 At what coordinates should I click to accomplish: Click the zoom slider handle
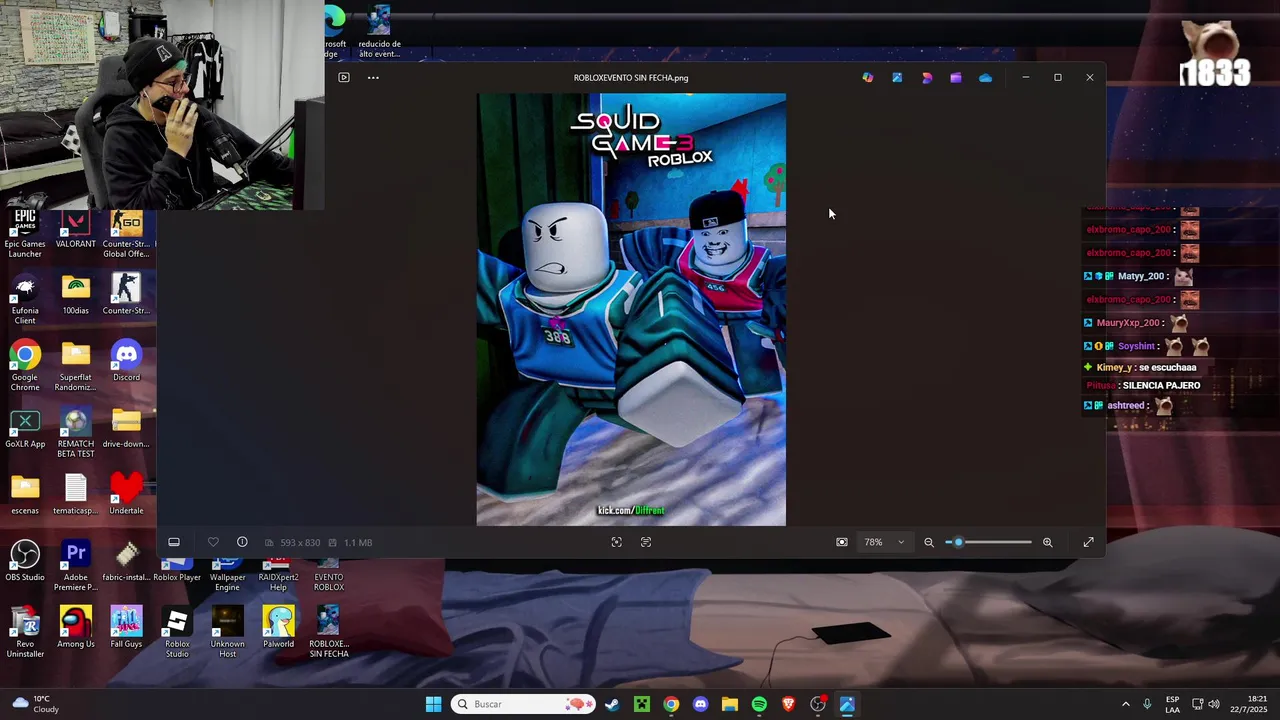[958, 542]
